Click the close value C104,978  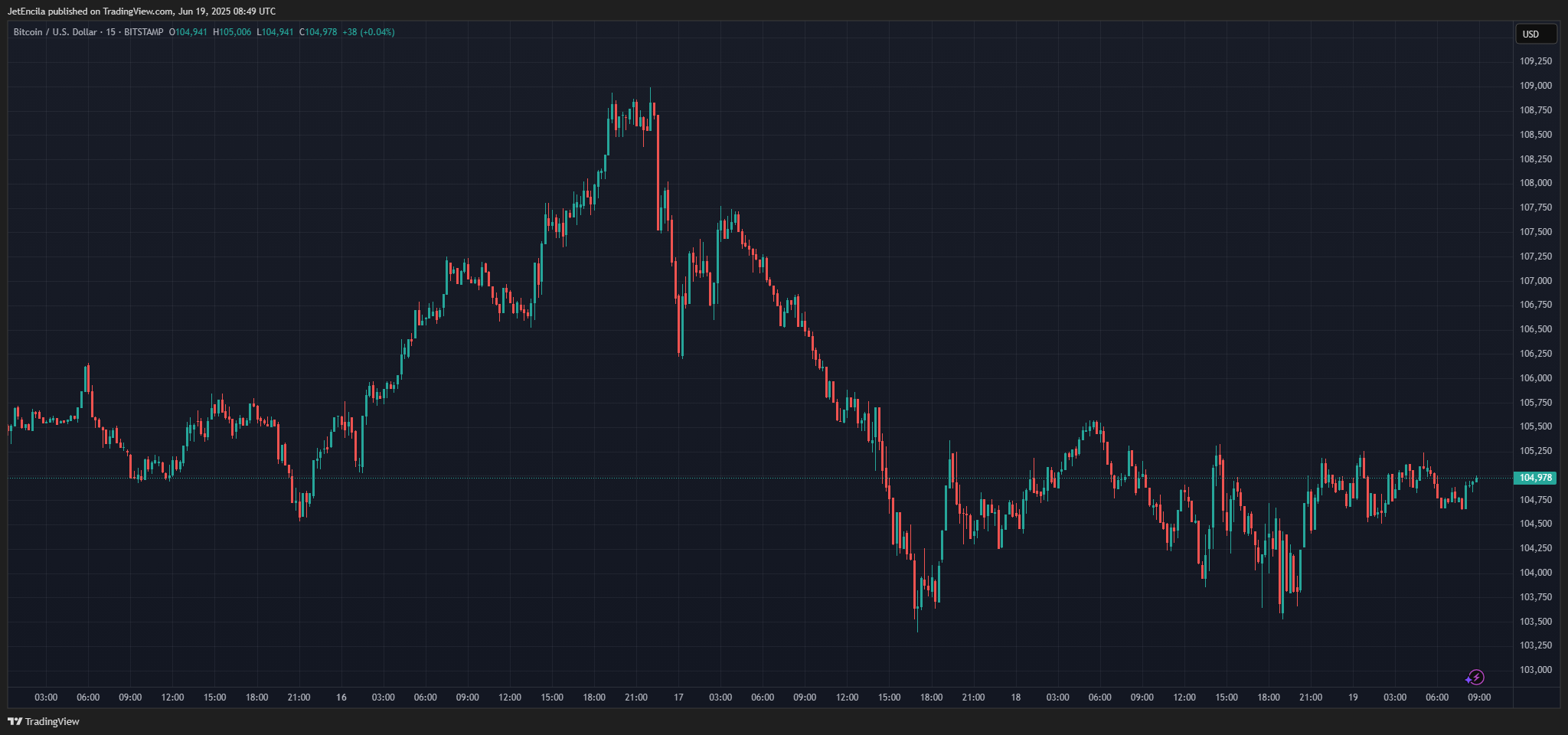tap(318, 32)
